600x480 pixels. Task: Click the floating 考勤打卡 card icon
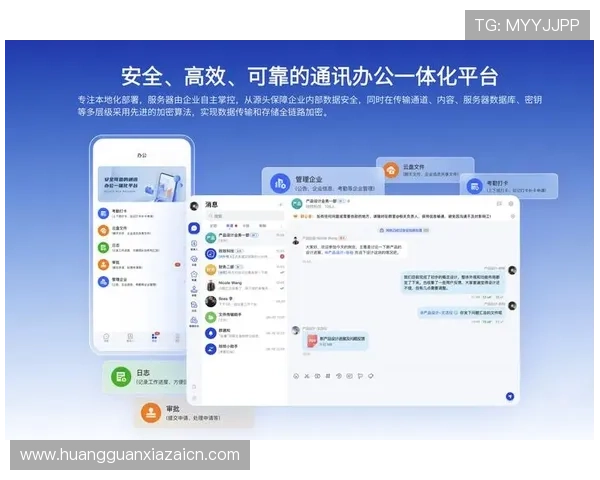[x=475, y=186]
